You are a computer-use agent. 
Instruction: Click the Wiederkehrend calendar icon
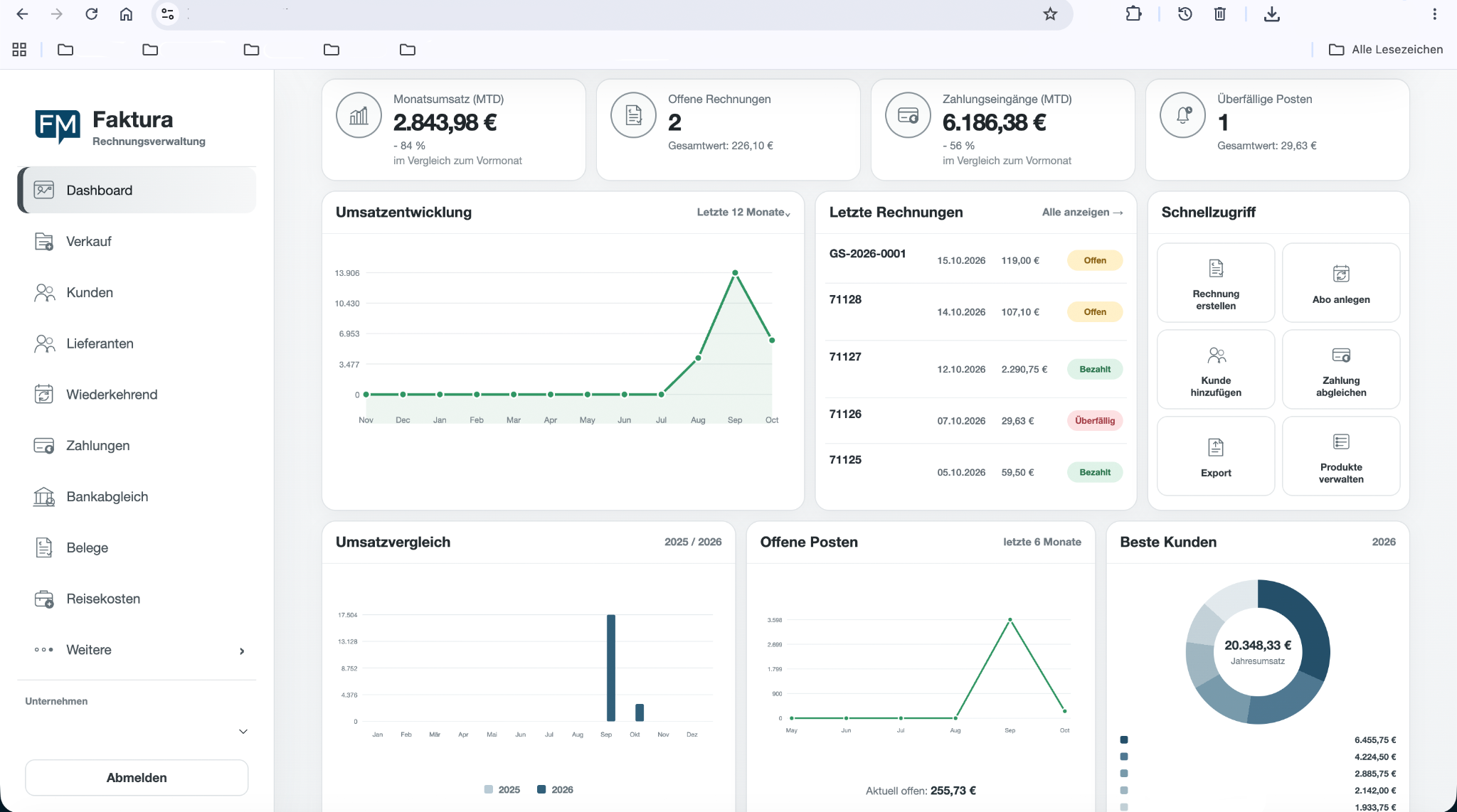(44, 394)
